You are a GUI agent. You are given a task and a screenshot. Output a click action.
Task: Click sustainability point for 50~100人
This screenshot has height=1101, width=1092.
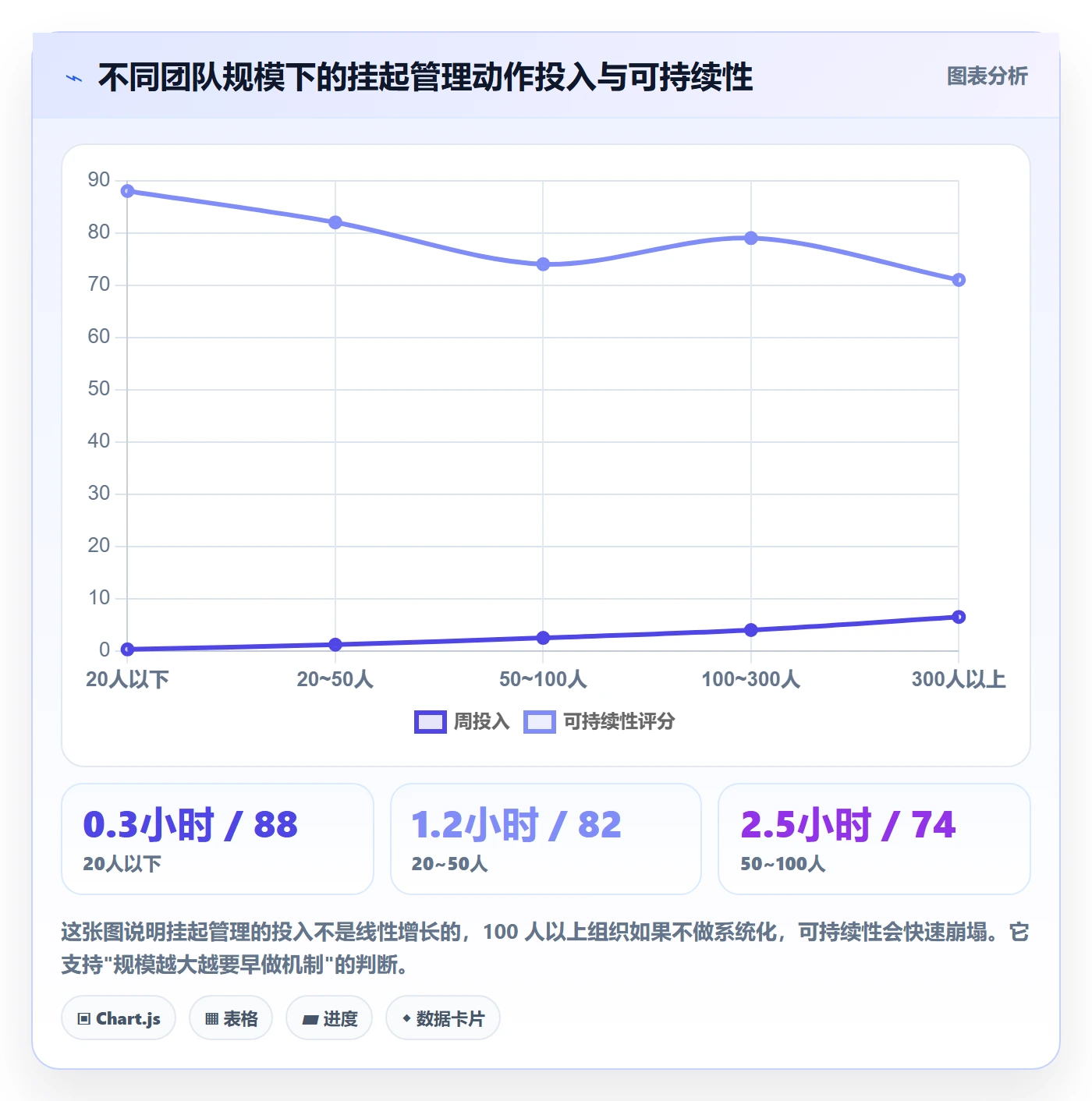543,264
